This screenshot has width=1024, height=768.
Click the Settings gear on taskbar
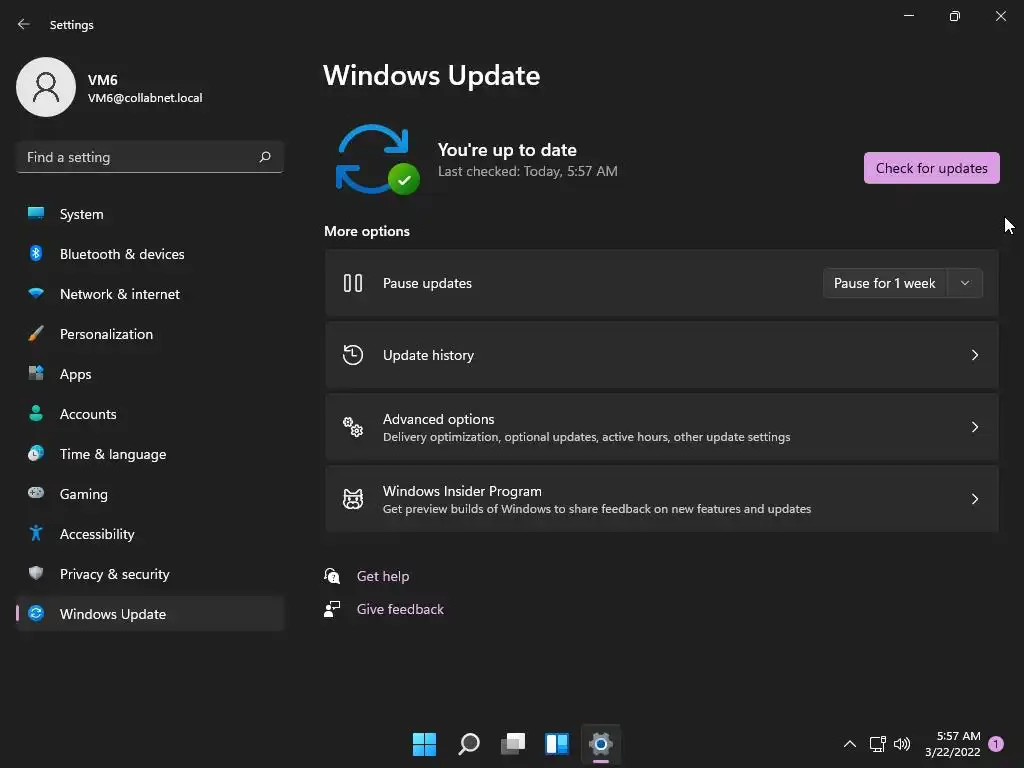pyautogui.click(x=601, y=744)
